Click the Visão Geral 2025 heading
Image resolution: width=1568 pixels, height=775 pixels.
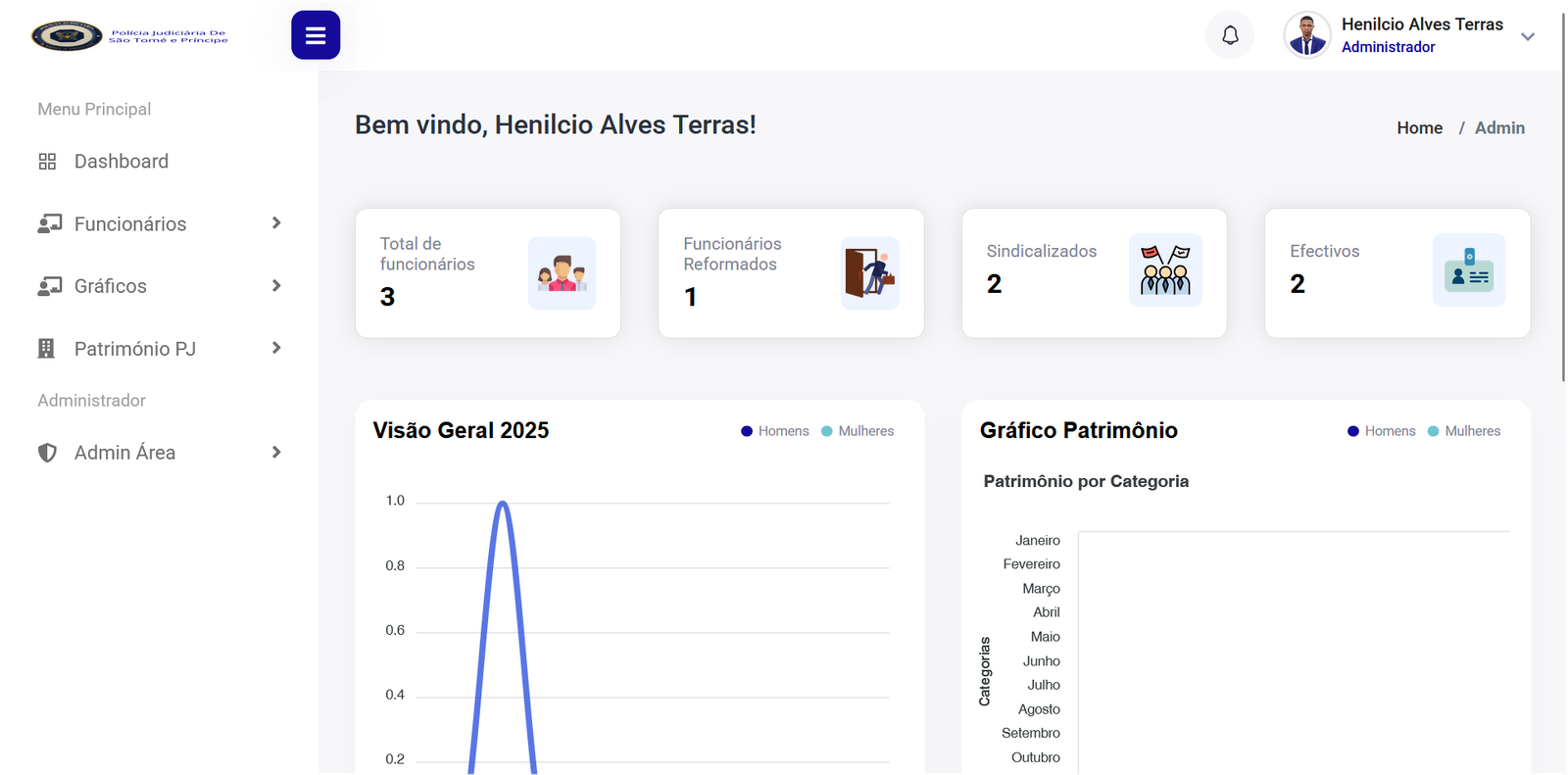(461, 431)
